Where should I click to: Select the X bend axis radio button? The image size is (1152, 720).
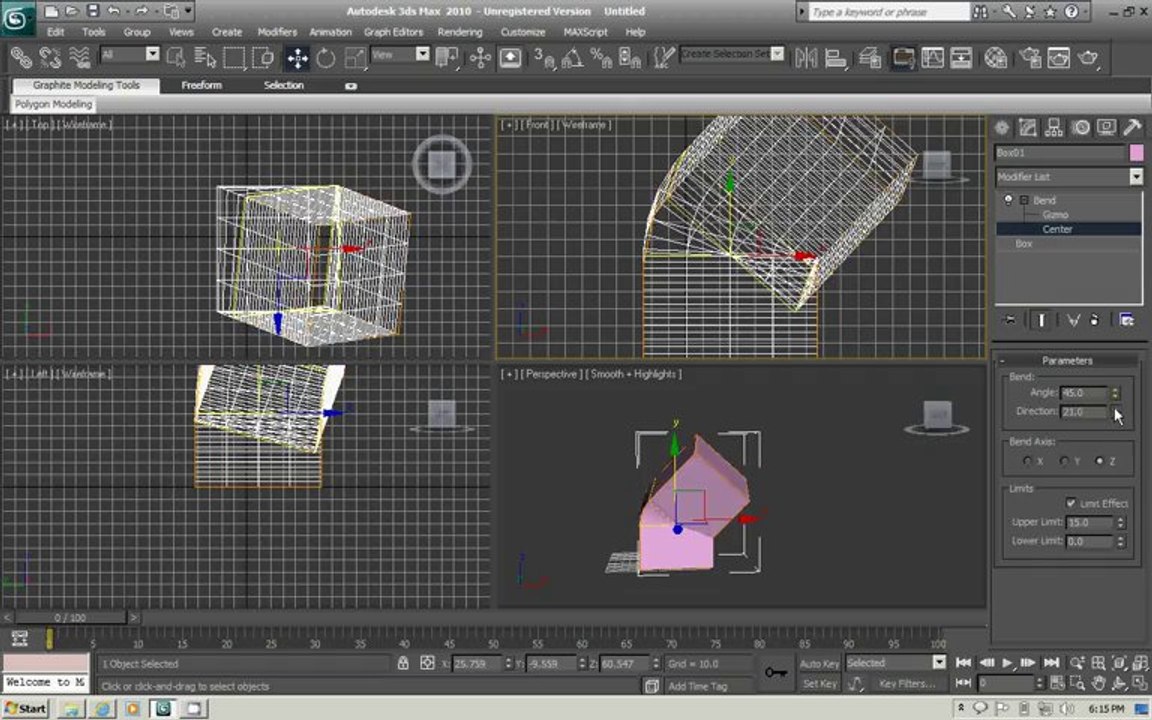coord(1027,461)
